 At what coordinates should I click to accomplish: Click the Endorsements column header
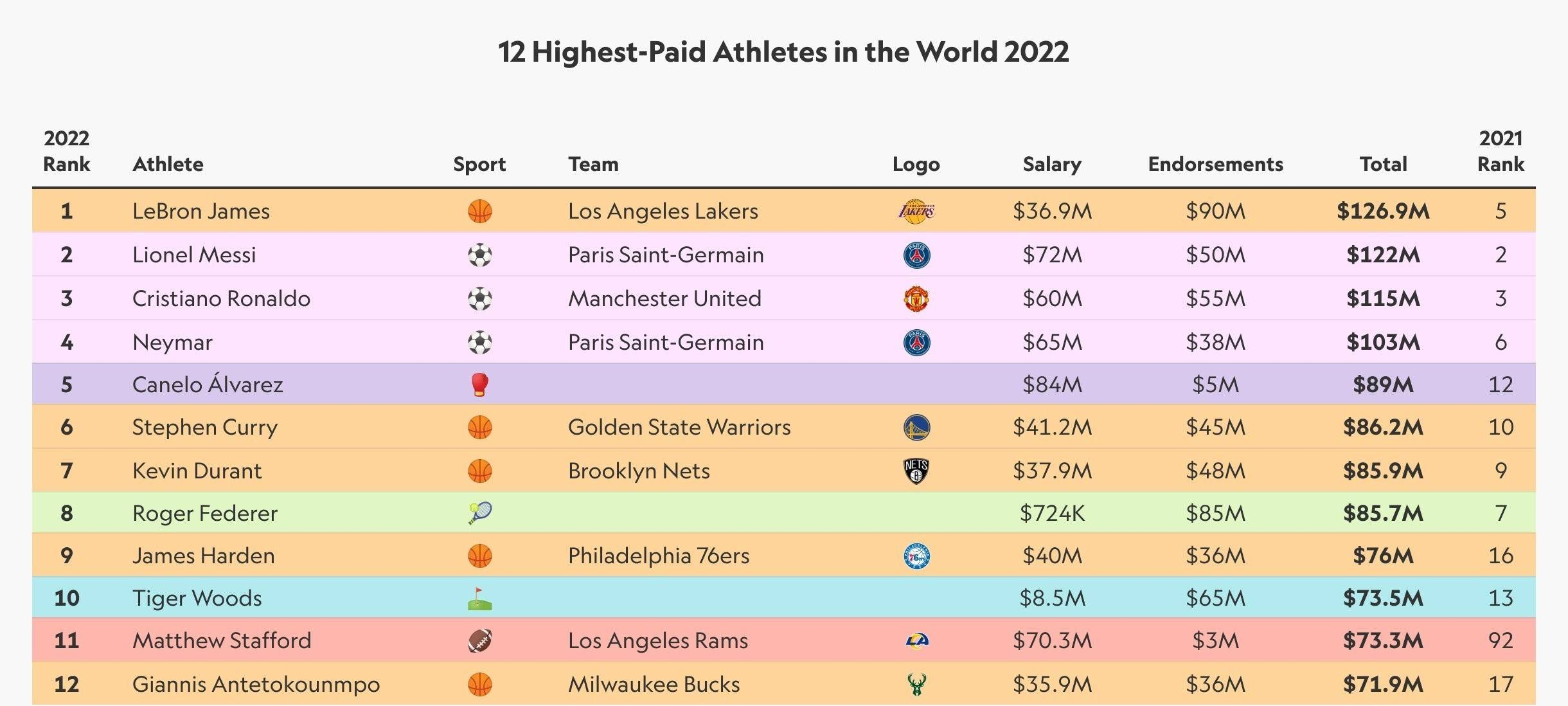click(x=1215, y=164)
